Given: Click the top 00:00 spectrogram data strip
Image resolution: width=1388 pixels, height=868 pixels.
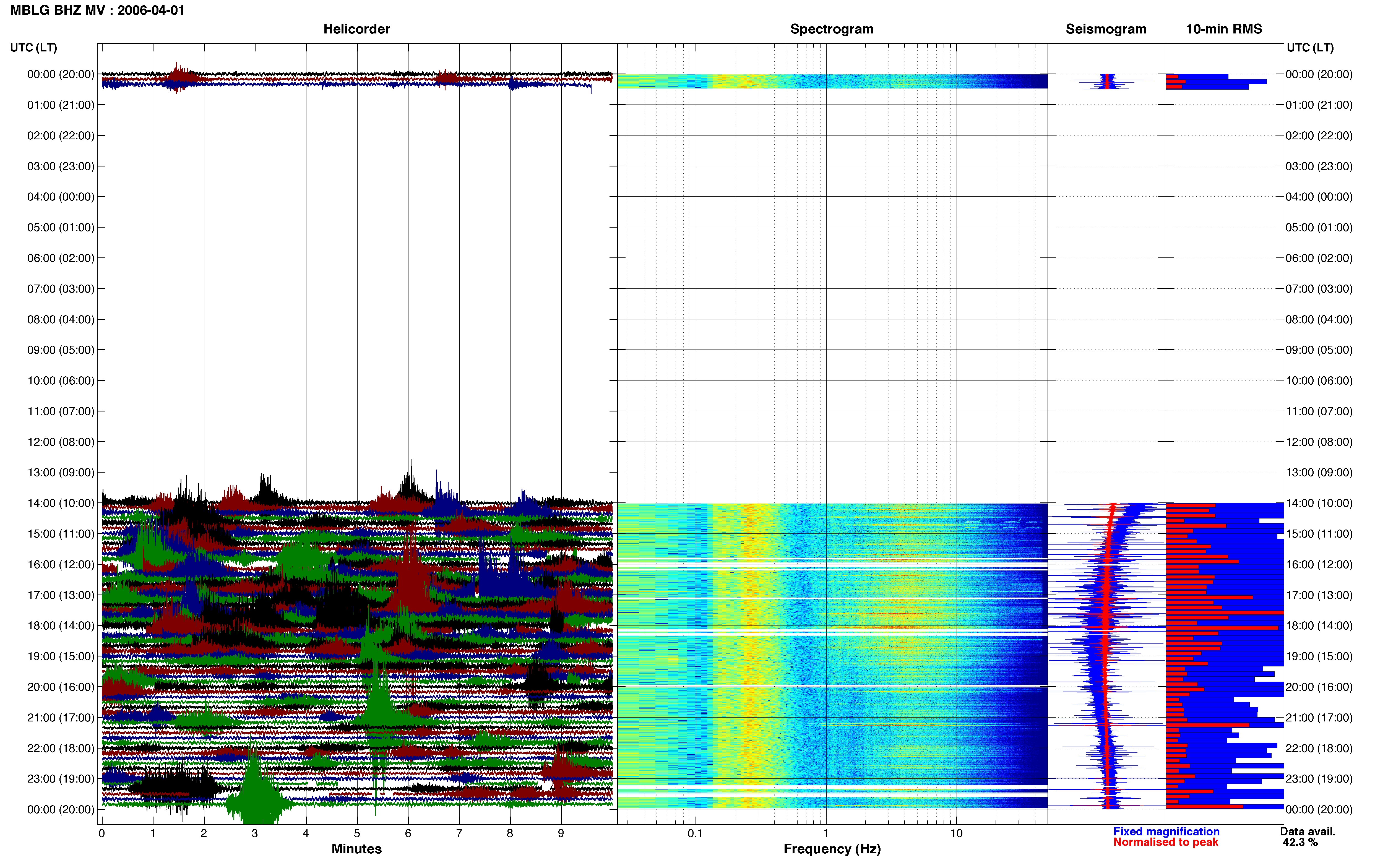Looking at the screenshot, I should tap(832, 81).
